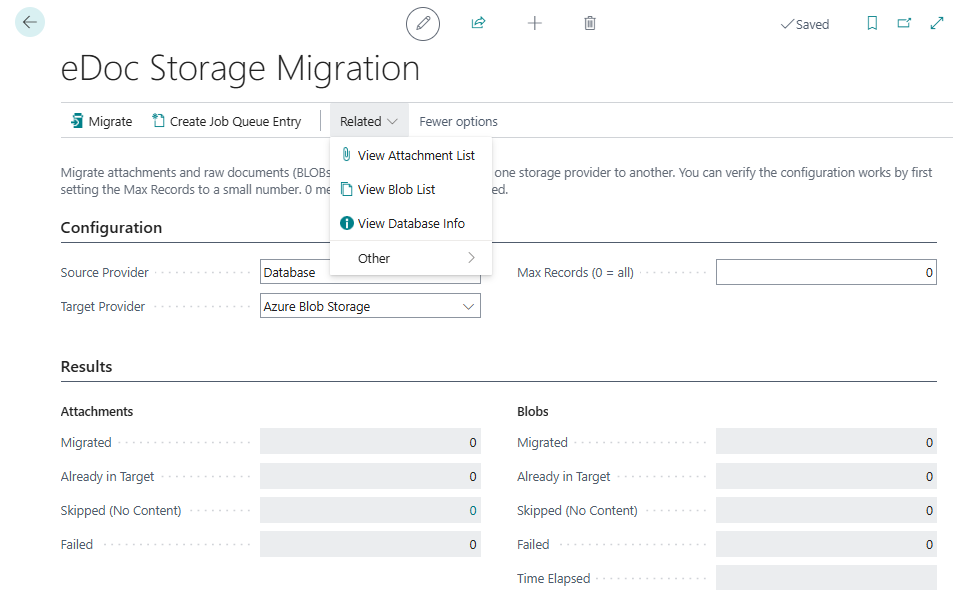
Task: Click the Source Provider label
Action: point(104,272)
